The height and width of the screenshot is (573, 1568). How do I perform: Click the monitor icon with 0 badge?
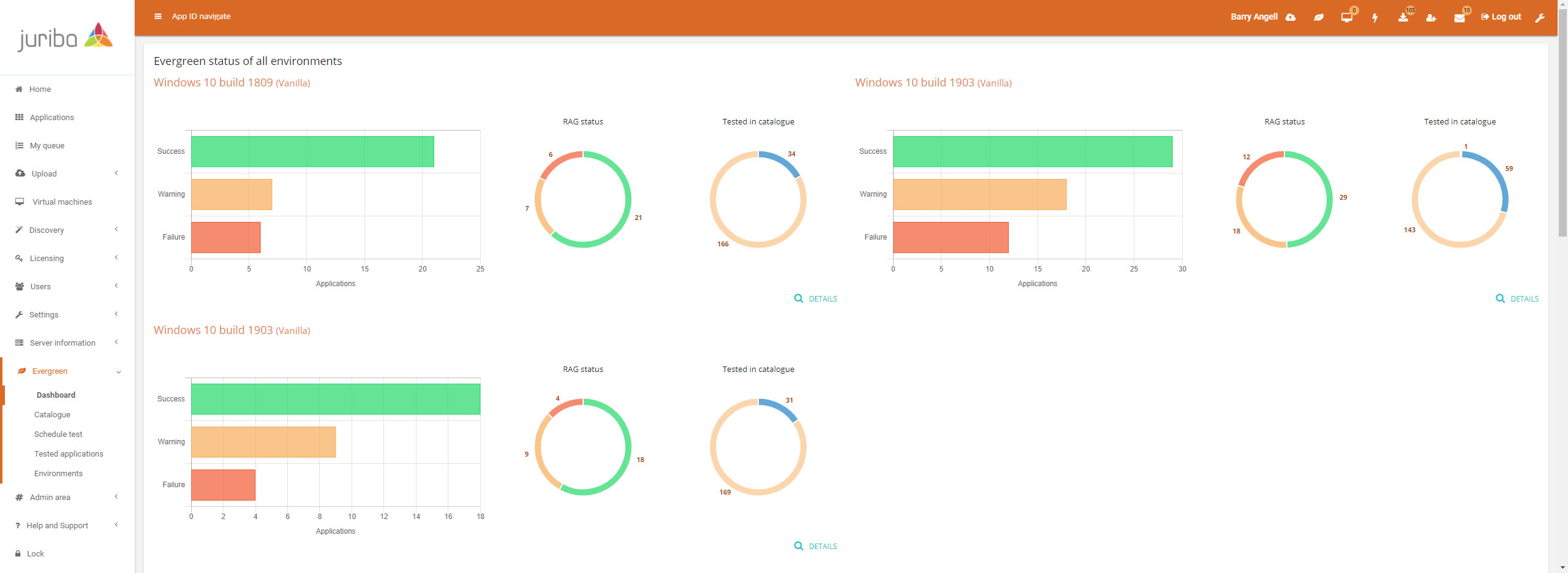[x=1346, y=17]
